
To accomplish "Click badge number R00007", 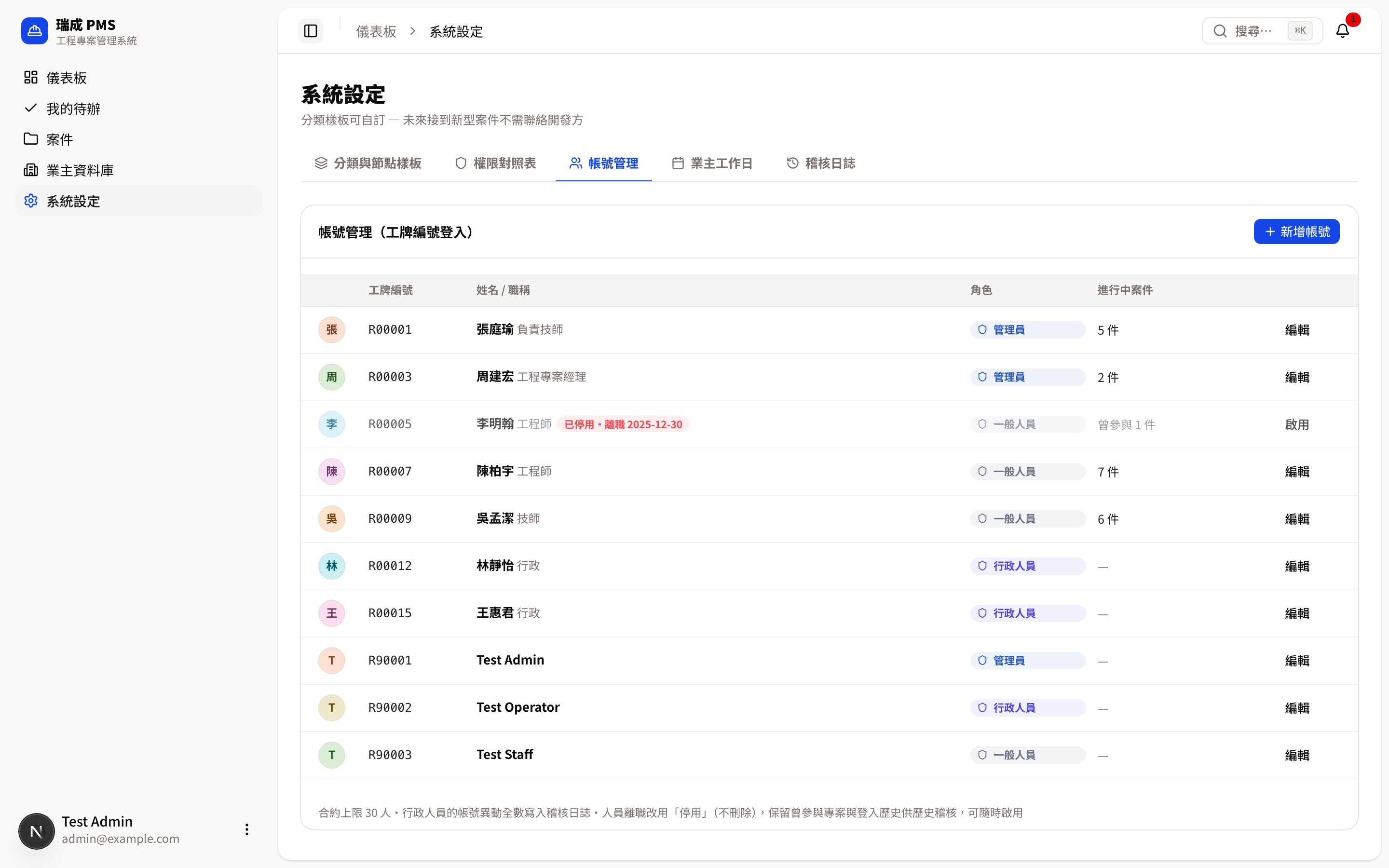I will click(x=390, y=471).
